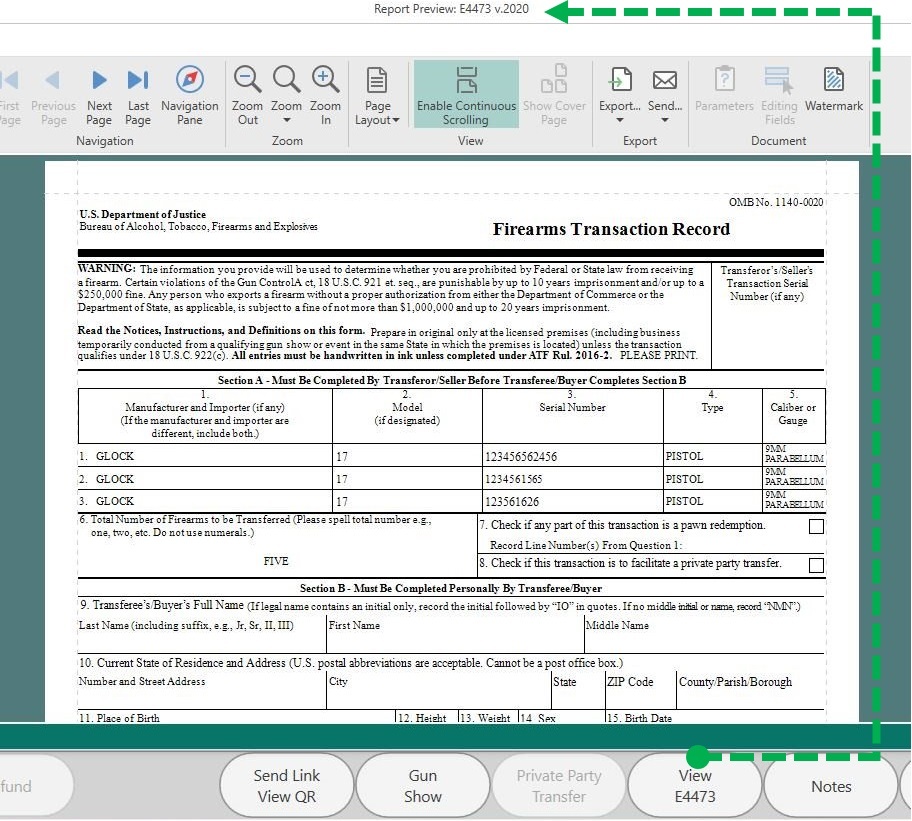The image size is (912, 821).
Task: Go to the Next Page
Action: [x=99, y=95]
